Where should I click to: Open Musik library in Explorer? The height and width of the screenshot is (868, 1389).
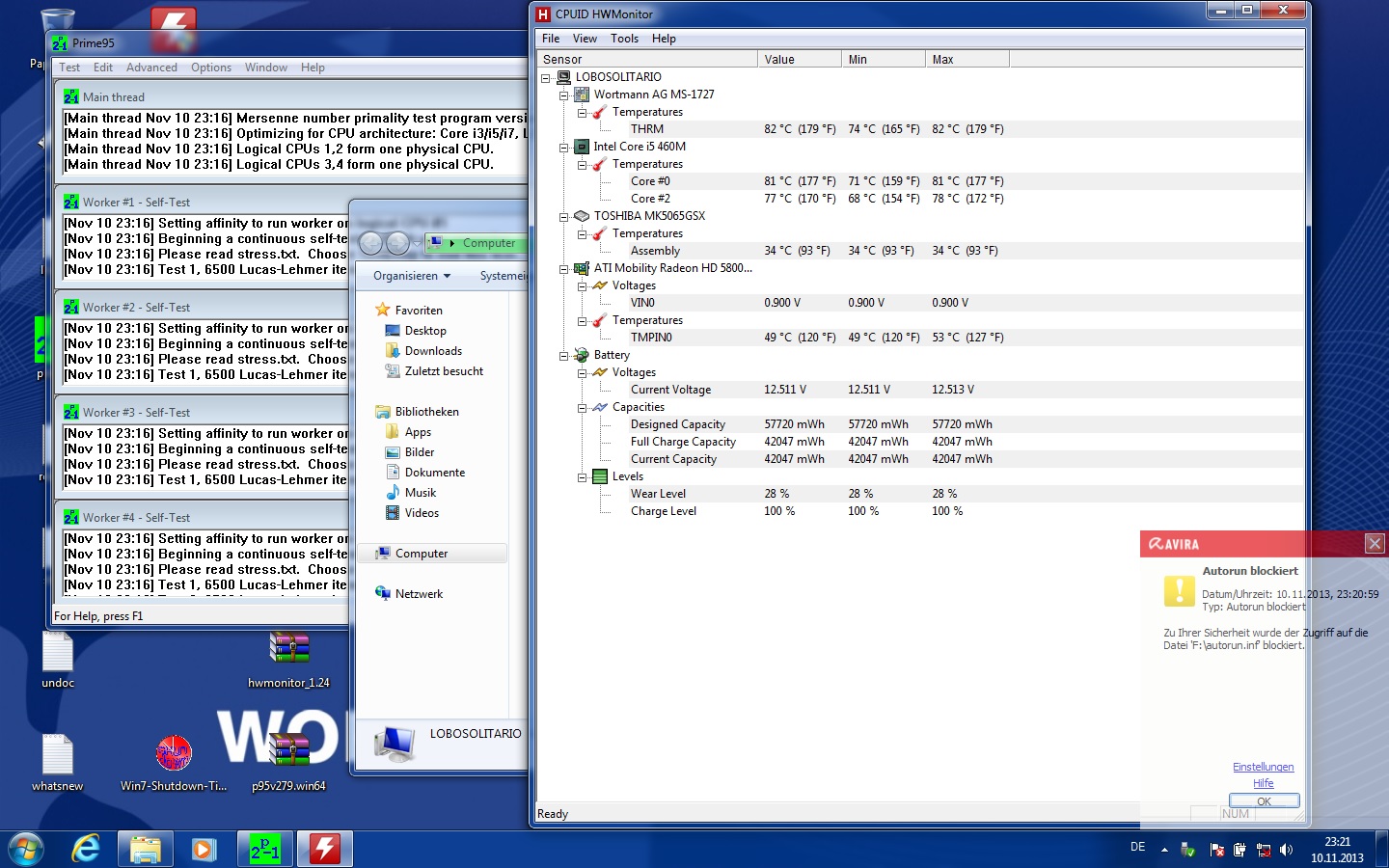(x=421, y=493)
